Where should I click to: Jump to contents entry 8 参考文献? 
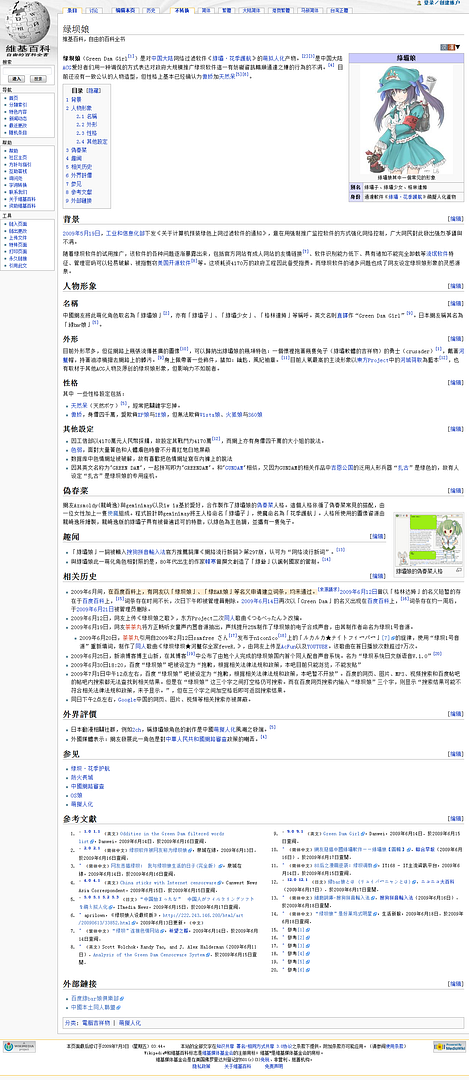79,191
